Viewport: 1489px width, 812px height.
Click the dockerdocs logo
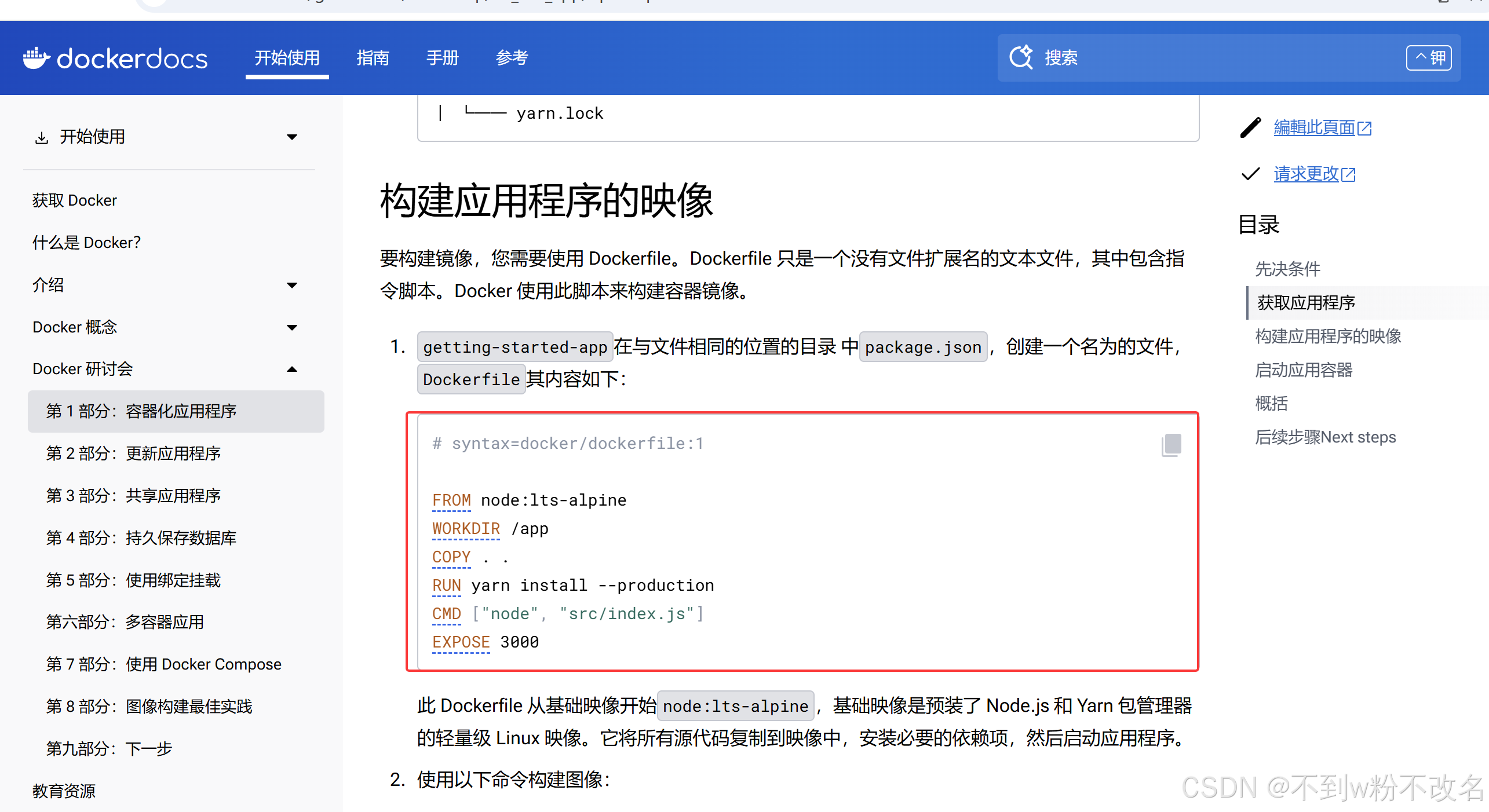[x=115, y=58]
